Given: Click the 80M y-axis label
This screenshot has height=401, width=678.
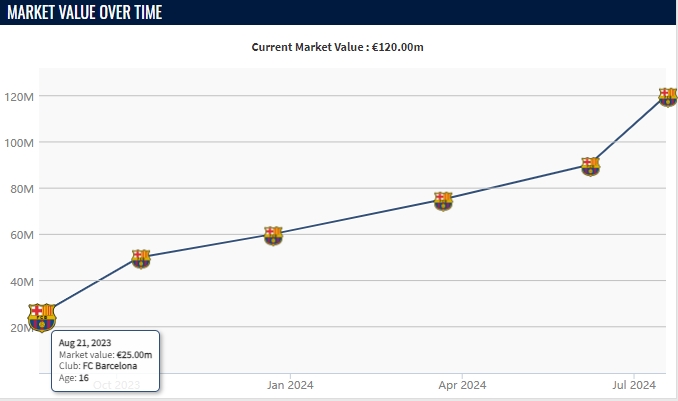Looking at the screenshot, I should (x=21, y=189).
